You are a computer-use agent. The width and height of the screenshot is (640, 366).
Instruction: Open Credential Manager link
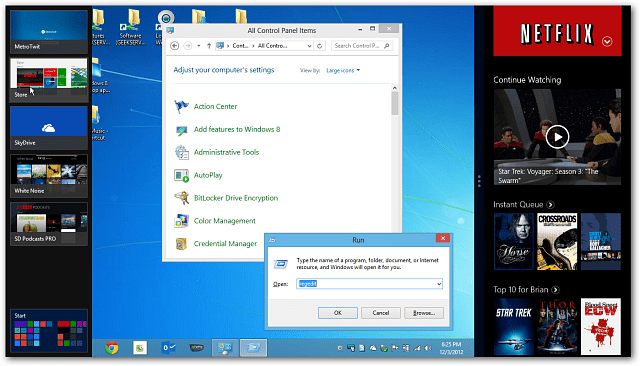click(x=225, y=244)
